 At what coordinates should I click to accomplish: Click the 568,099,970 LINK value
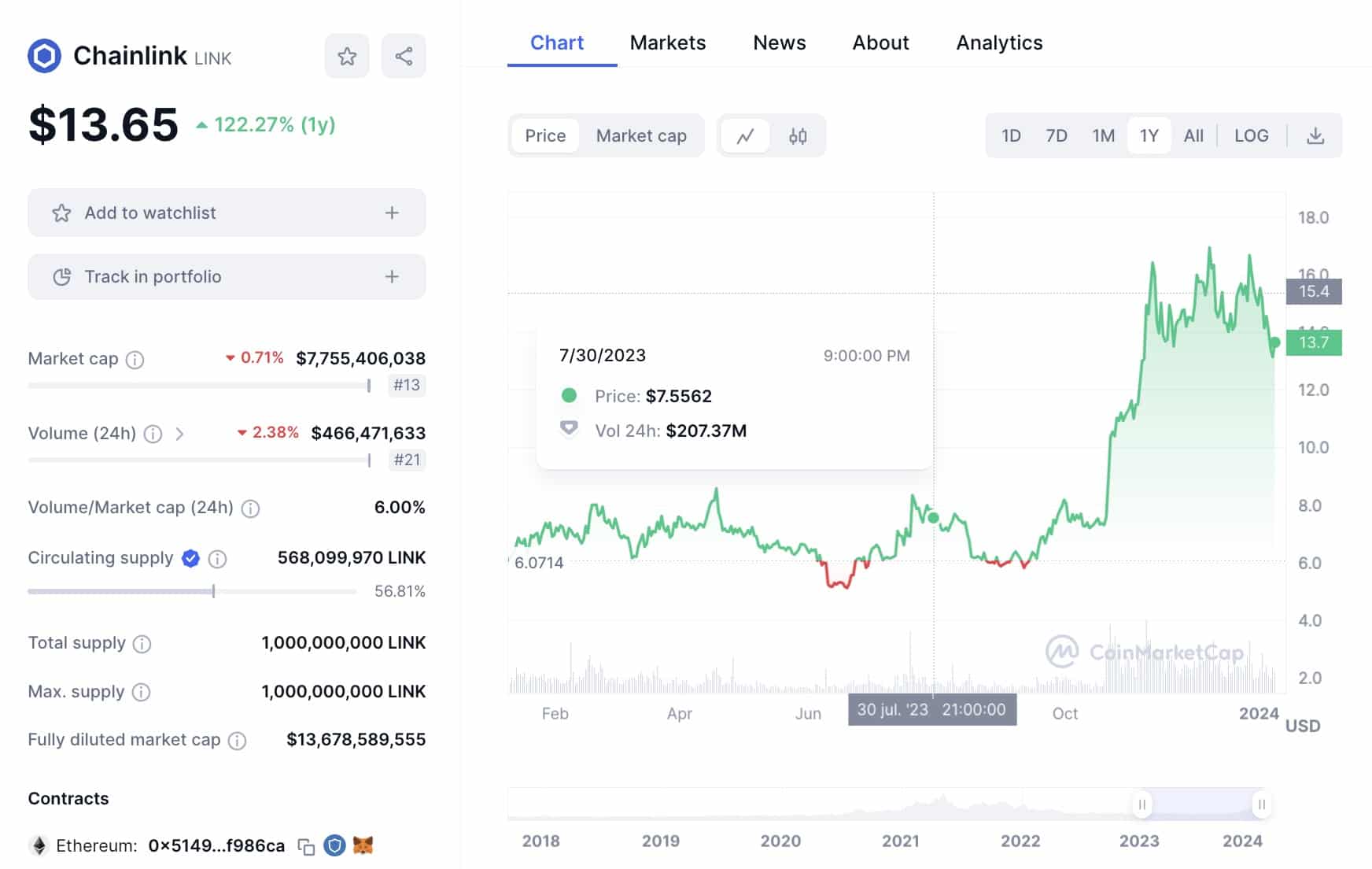point(352,557)
